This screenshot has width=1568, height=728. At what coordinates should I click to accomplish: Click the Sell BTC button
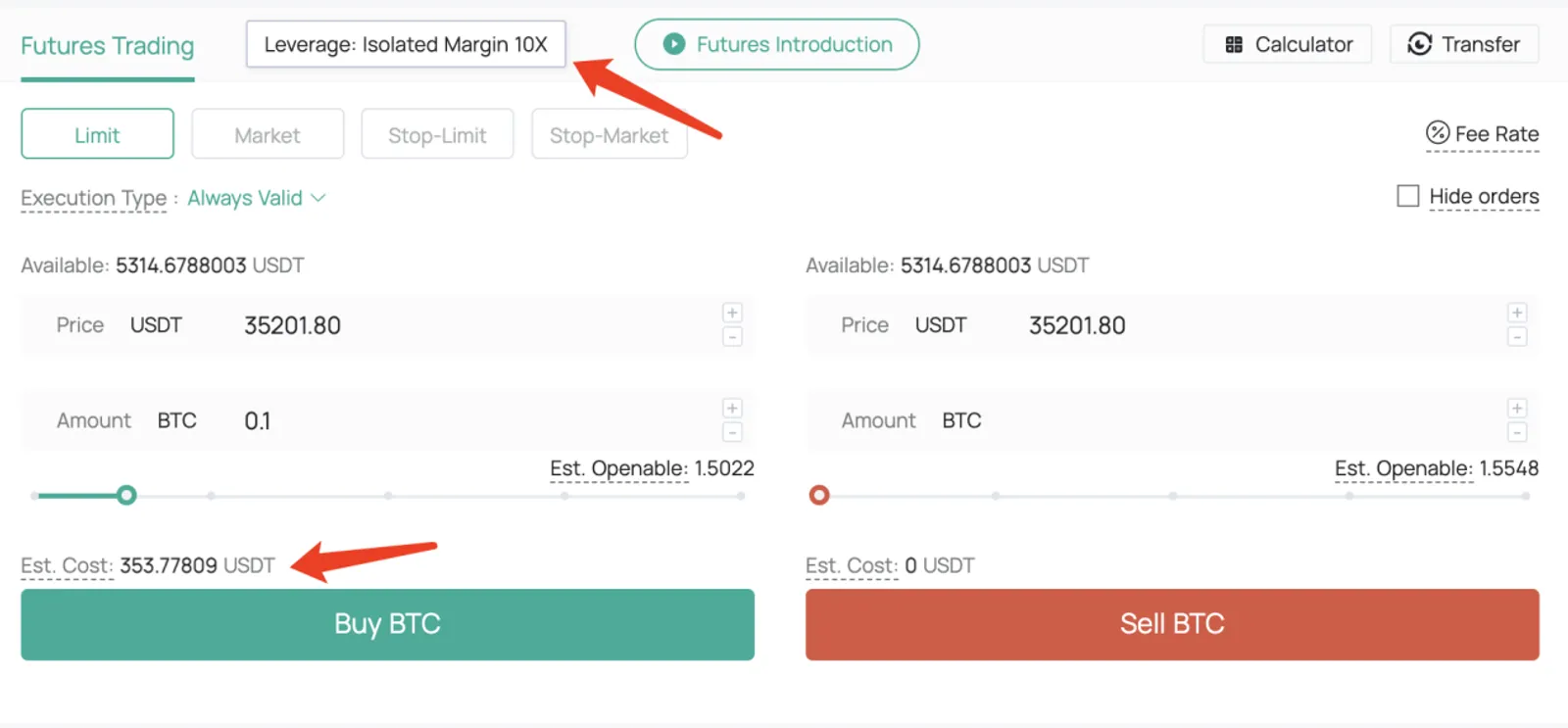1172,624
